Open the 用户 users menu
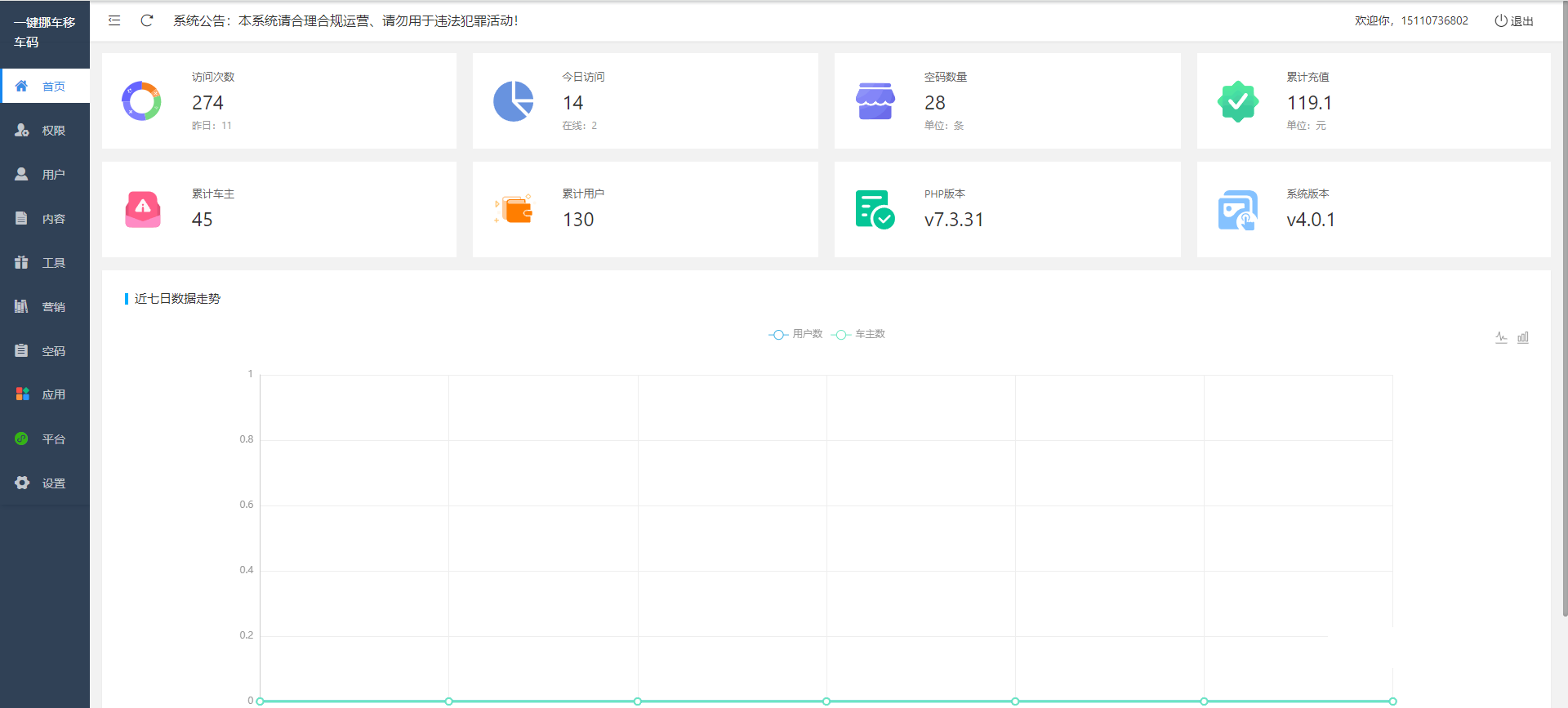This screenshot has width=1568, height=708. [45, 174]
